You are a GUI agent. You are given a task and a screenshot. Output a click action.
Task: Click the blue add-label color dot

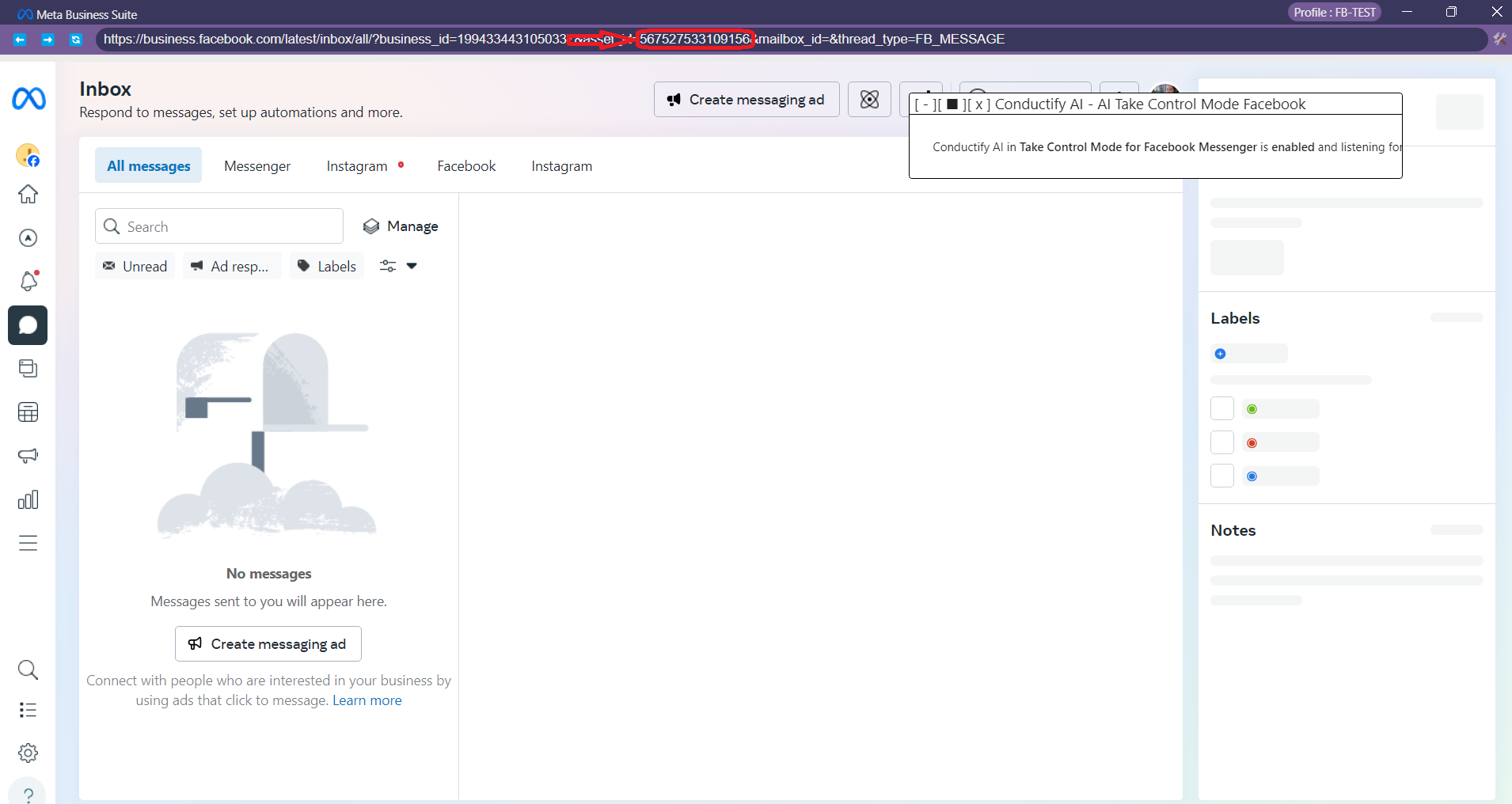pos(1219,354)
